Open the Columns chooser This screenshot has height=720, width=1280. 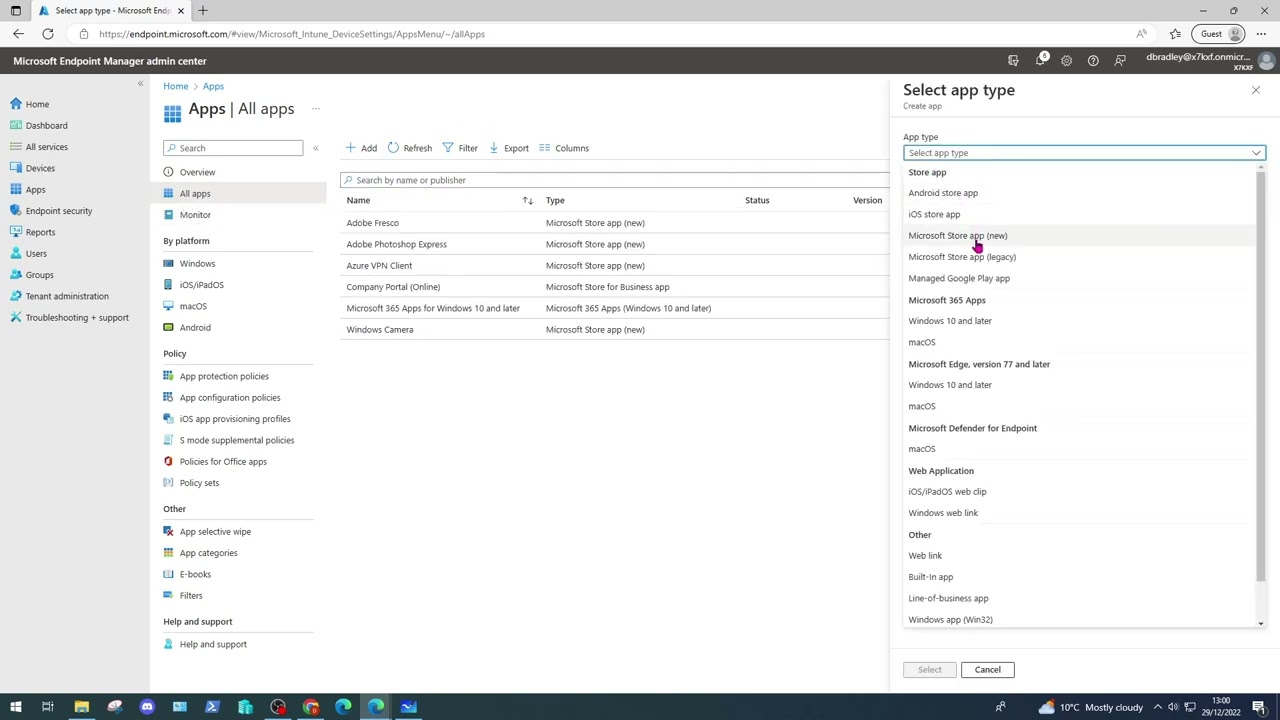tap(564, 148)
